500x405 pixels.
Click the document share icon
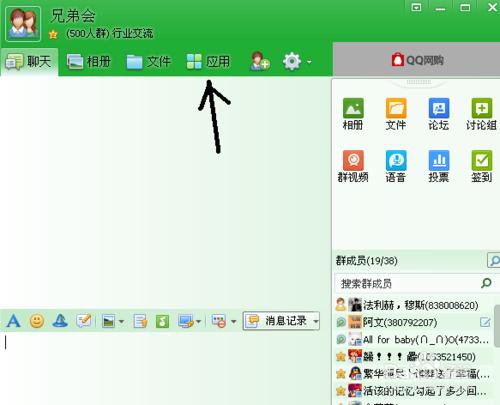pyautogui.click(x=140, y=321)
